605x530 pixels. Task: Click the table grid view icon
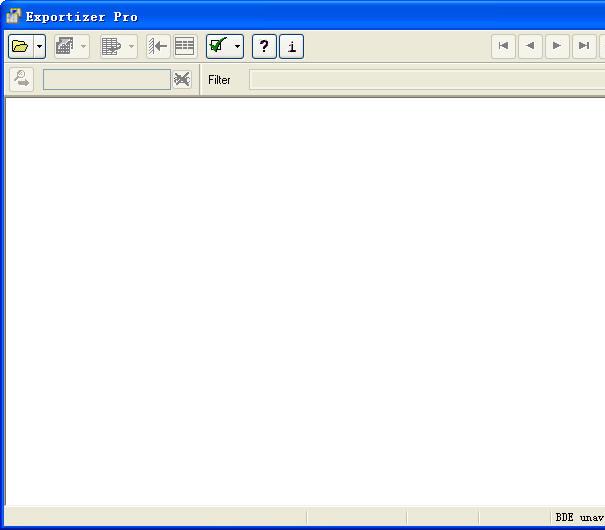click(185, 46)
